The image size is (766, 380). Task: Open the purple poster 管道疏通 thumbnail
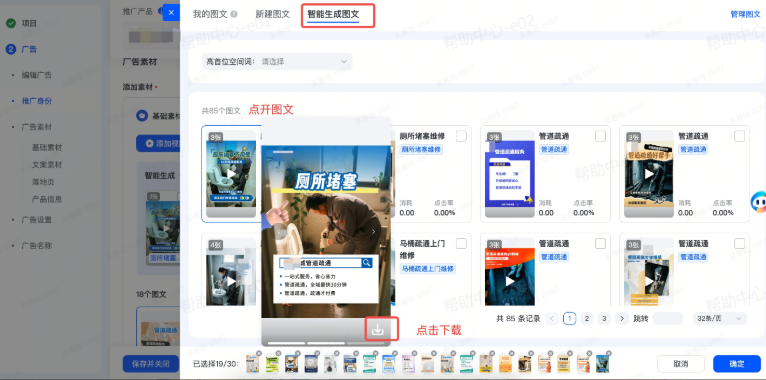point(510,174)
